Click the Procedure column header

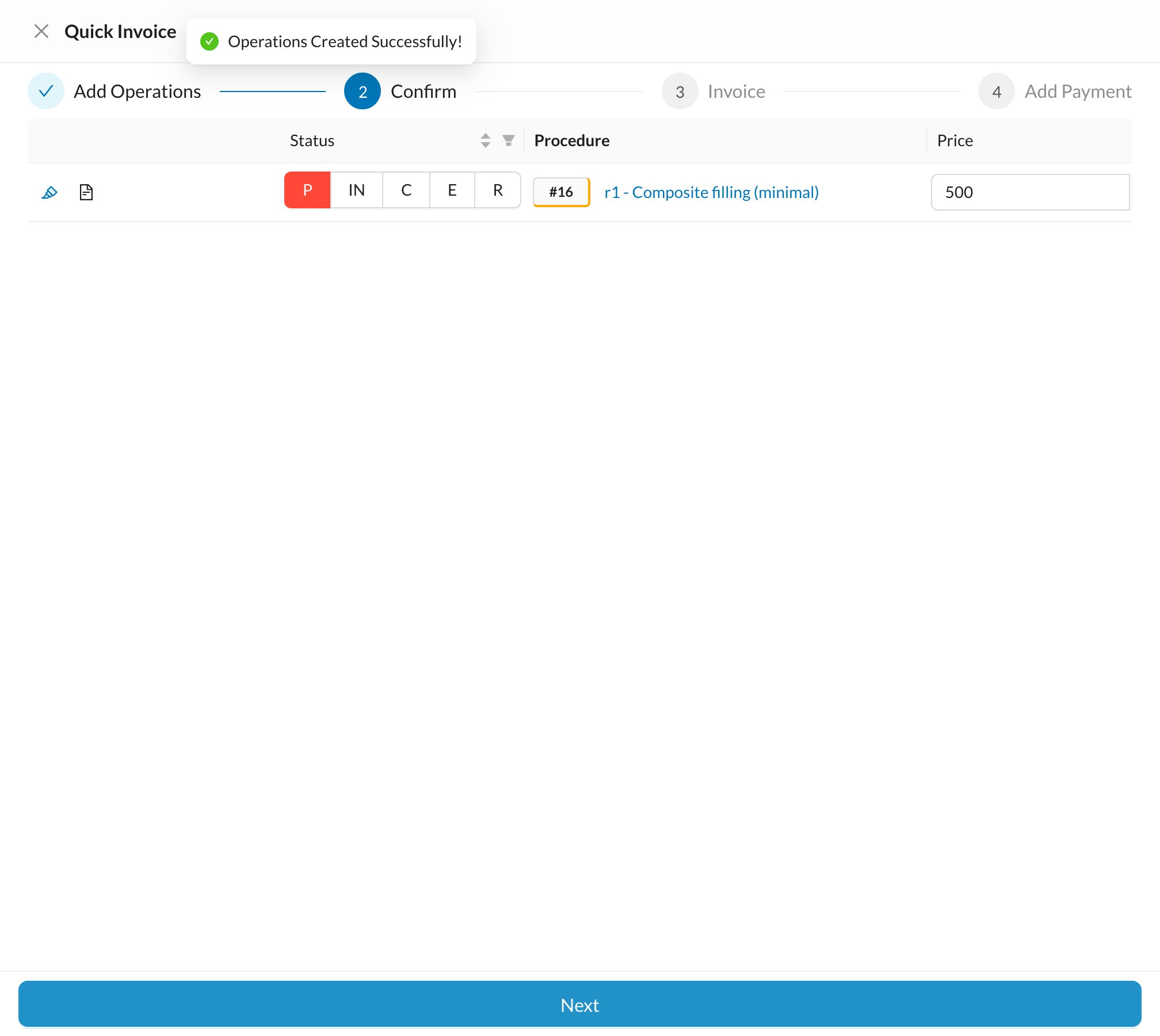[x=572, y=140]
